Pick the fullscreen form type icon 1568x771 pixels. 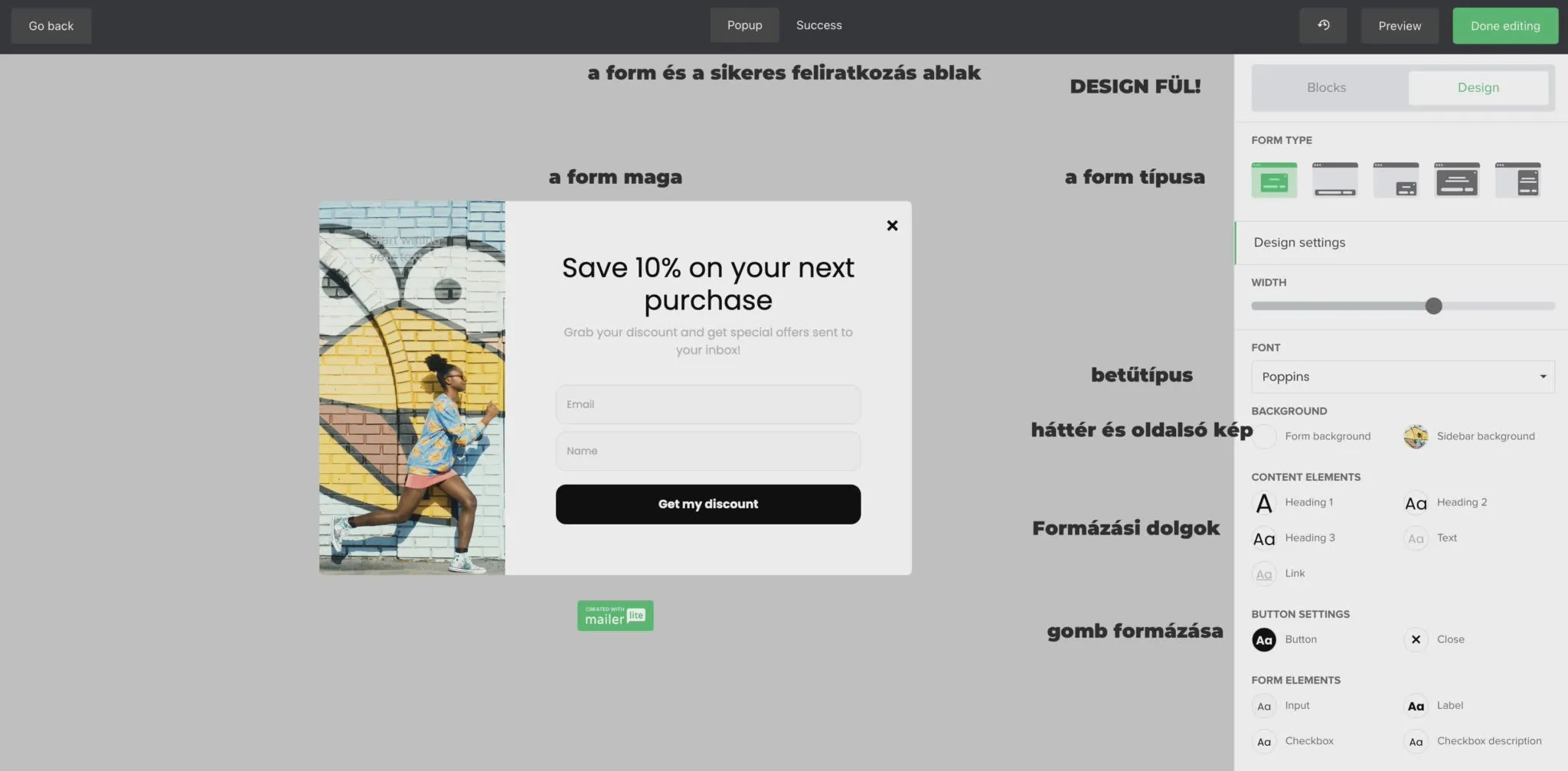[1456, 181]
